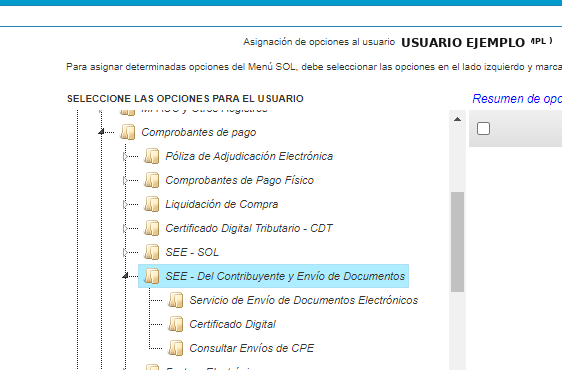Image resolution: width=562 pixels, height=370 pixels.
Task: Select Certificado Digital Tributario - CDT label
Action: (249, 228)
